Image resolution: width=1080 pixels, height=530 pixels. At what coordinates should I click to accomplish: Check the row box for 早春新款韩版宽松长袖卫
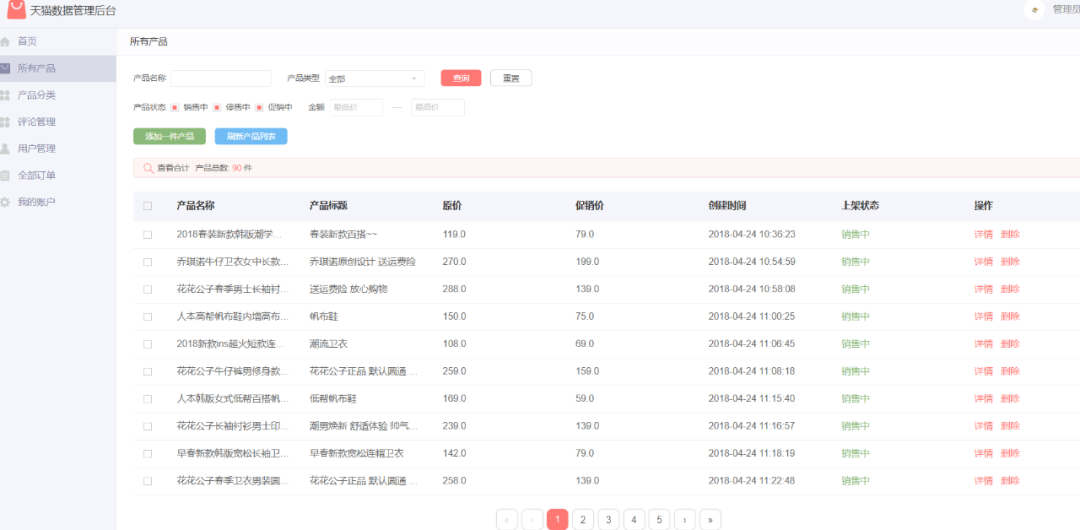(x=147, y=453)
